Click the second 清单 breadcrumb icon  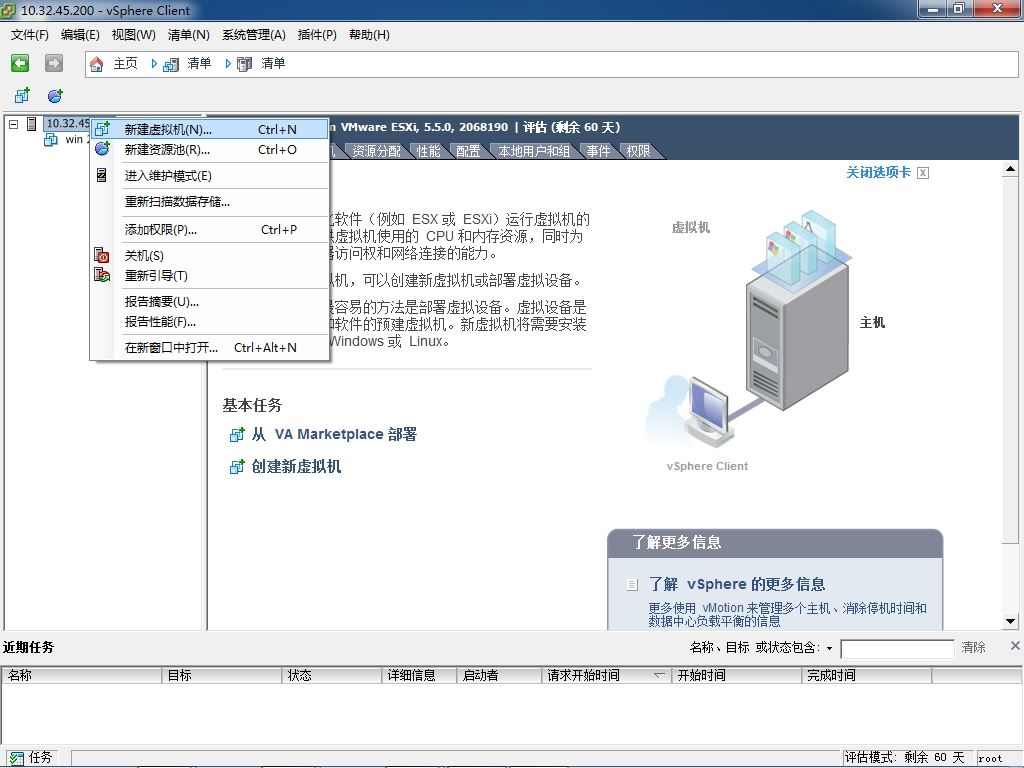tap(244, 64)
